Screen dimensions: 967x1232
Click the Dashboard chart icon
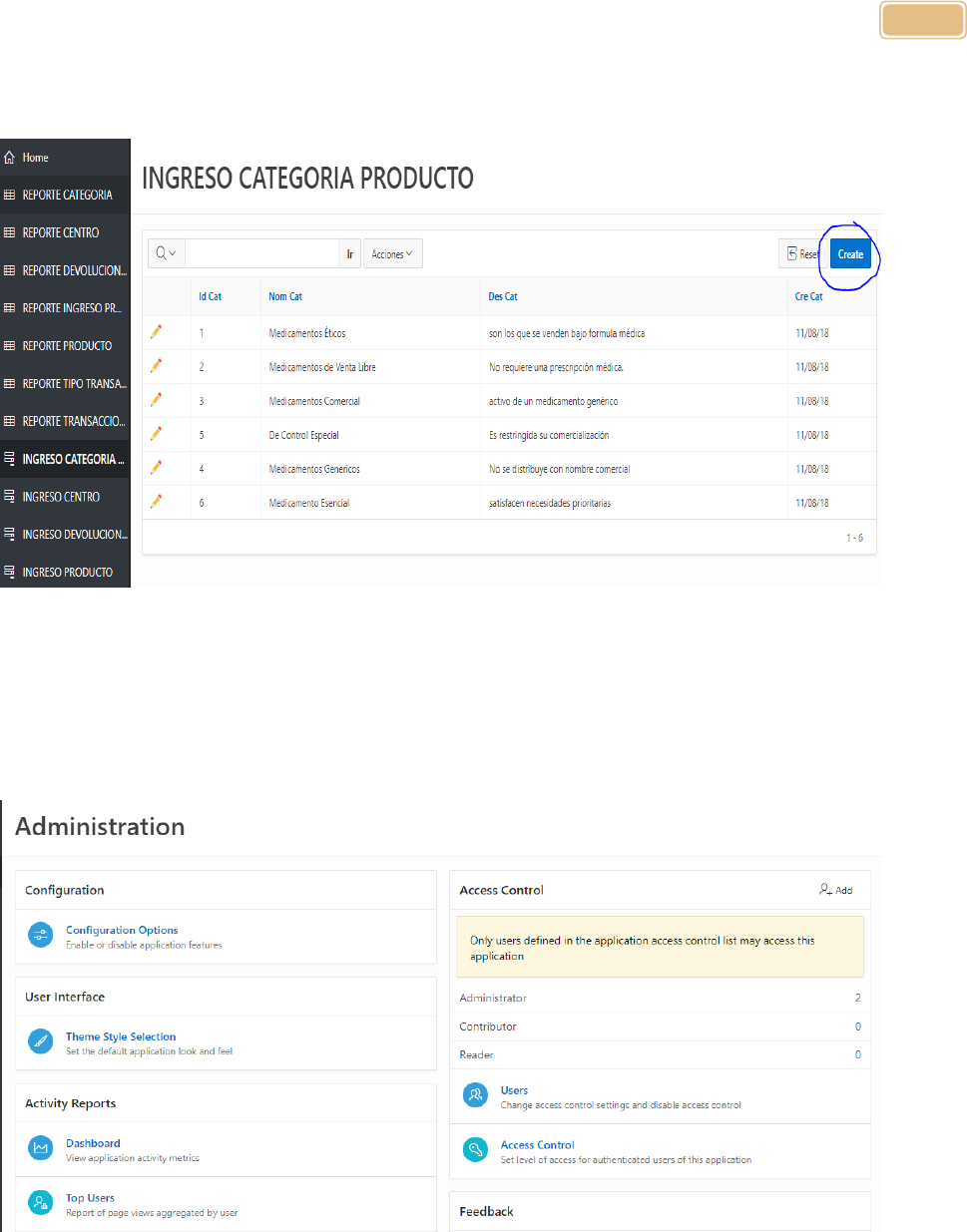(x=41, y=1149)
